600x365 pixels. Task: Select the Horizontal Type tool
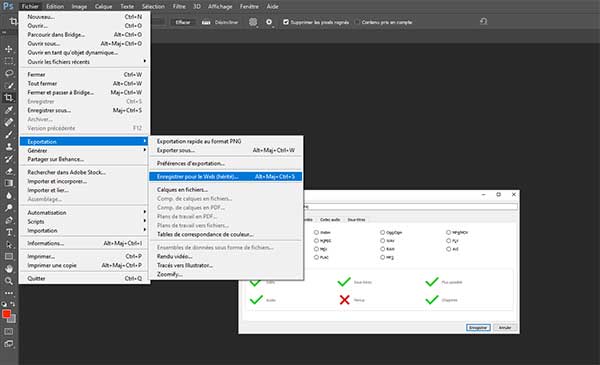[x=8, y=232]
